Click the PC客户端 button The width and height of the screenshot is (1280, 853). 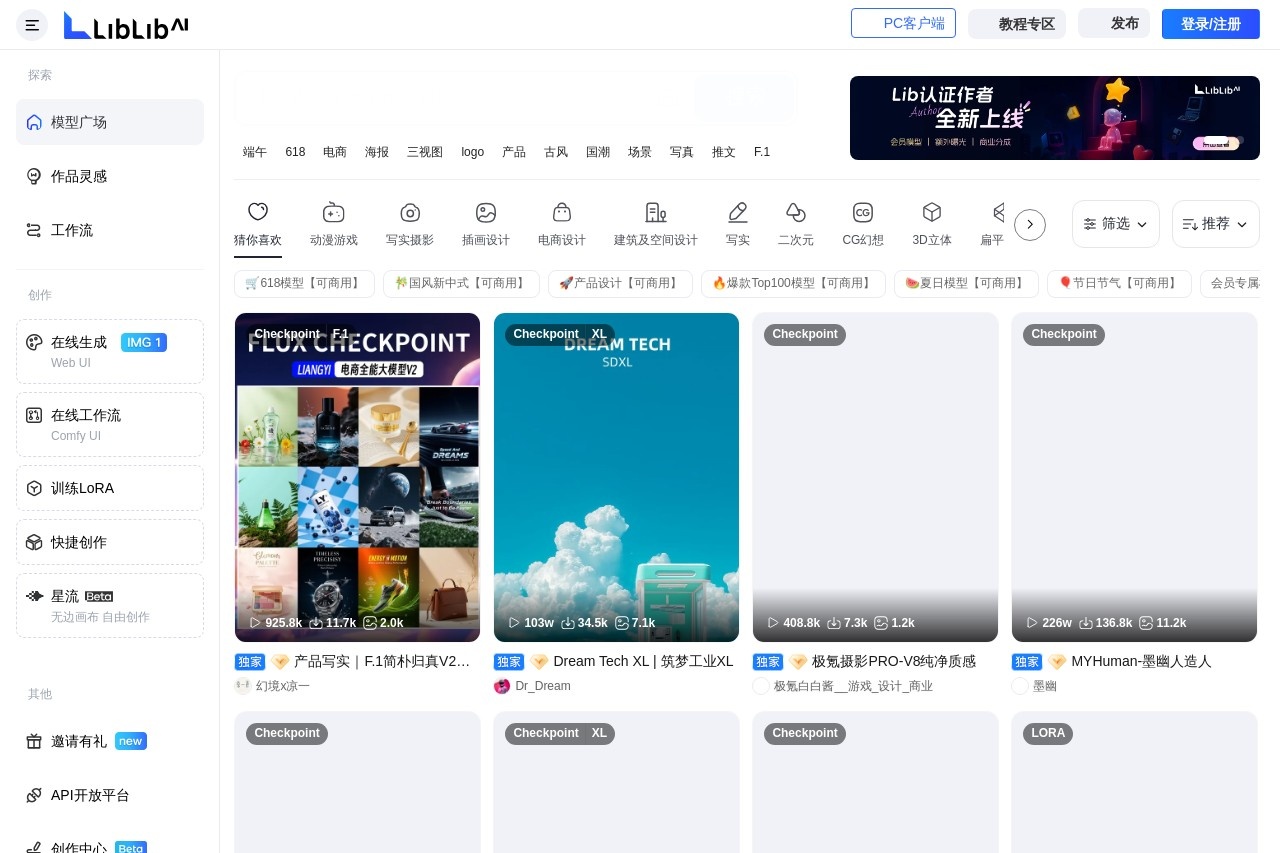[x=903, y=24]
